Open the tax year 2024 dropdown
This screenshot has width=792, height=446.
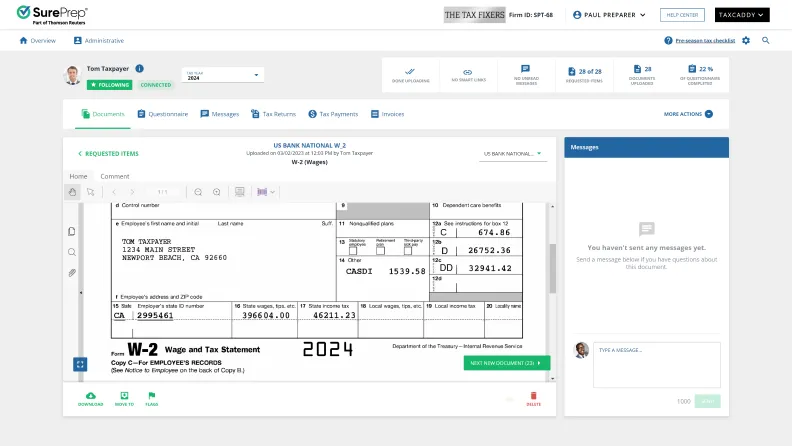click(222, 75)
